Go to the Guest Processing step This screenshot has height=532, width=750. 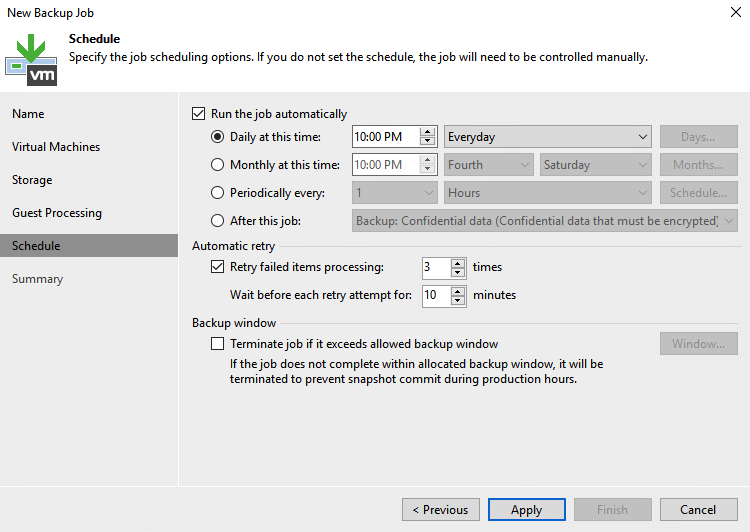(57, 213)
